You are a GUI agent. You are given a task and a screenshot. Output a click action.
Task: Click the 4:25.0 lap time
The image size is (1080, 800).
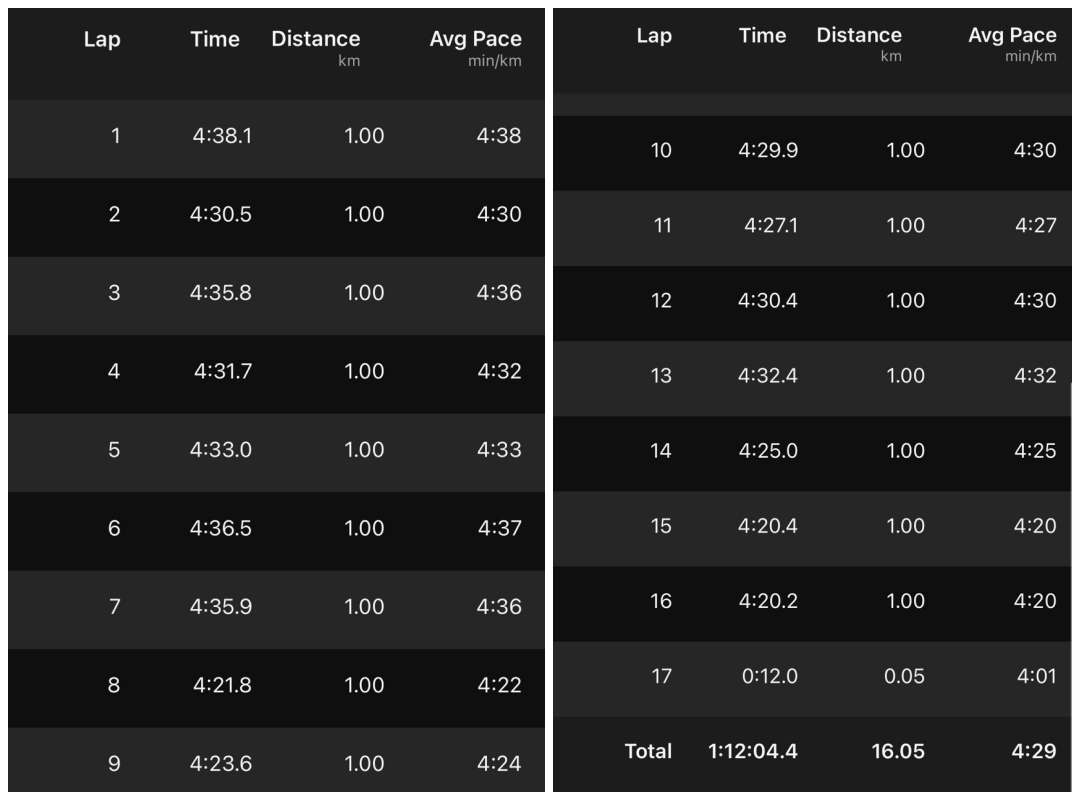click(767, 451)
